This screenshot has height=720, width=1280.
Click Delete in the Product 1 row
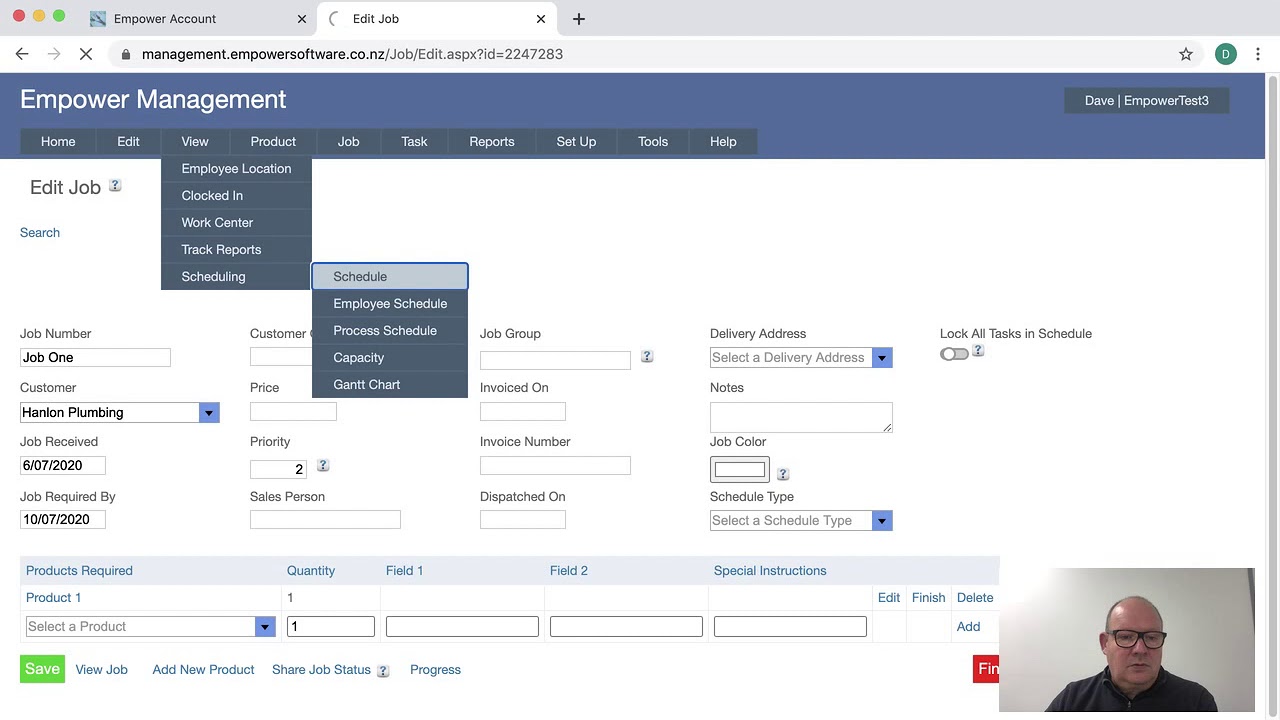tap(975, 598)
